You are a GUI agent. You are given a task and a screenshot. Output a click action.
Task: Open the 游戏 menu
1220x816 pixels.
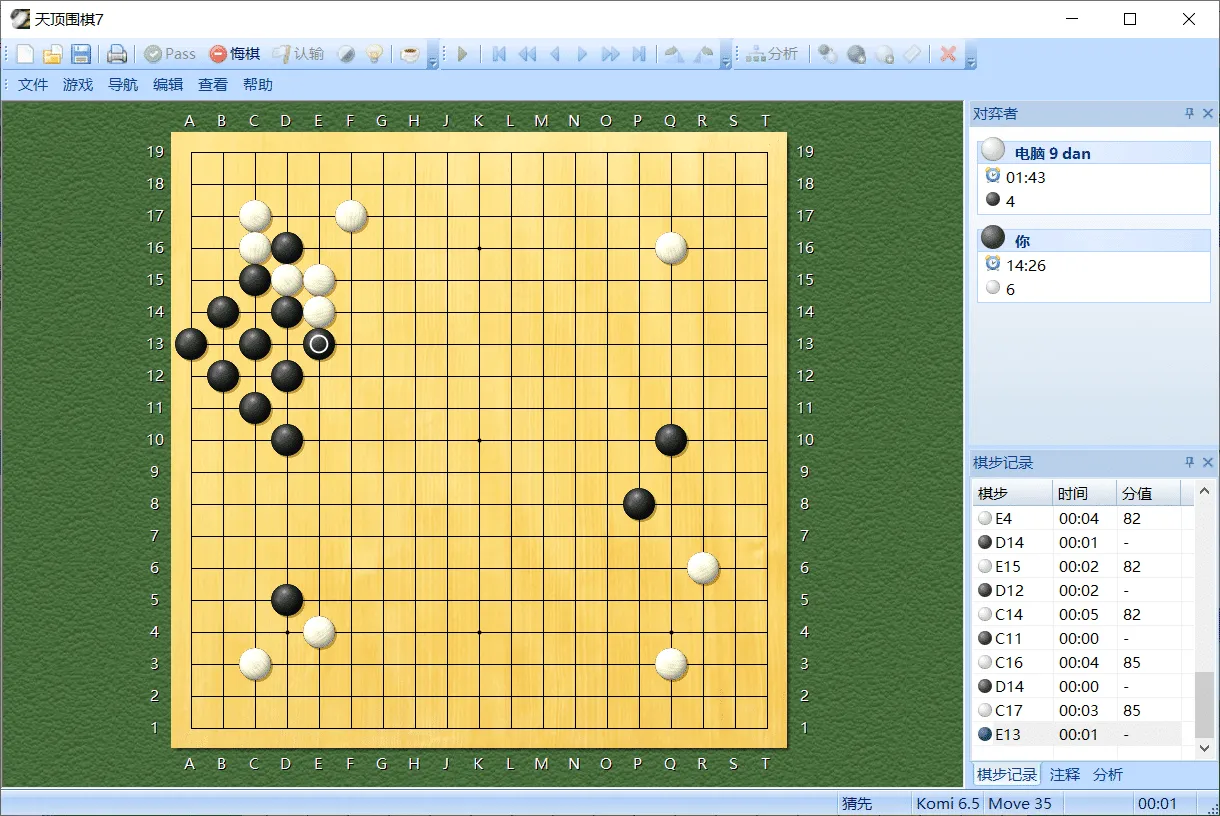tap(78, 85)
